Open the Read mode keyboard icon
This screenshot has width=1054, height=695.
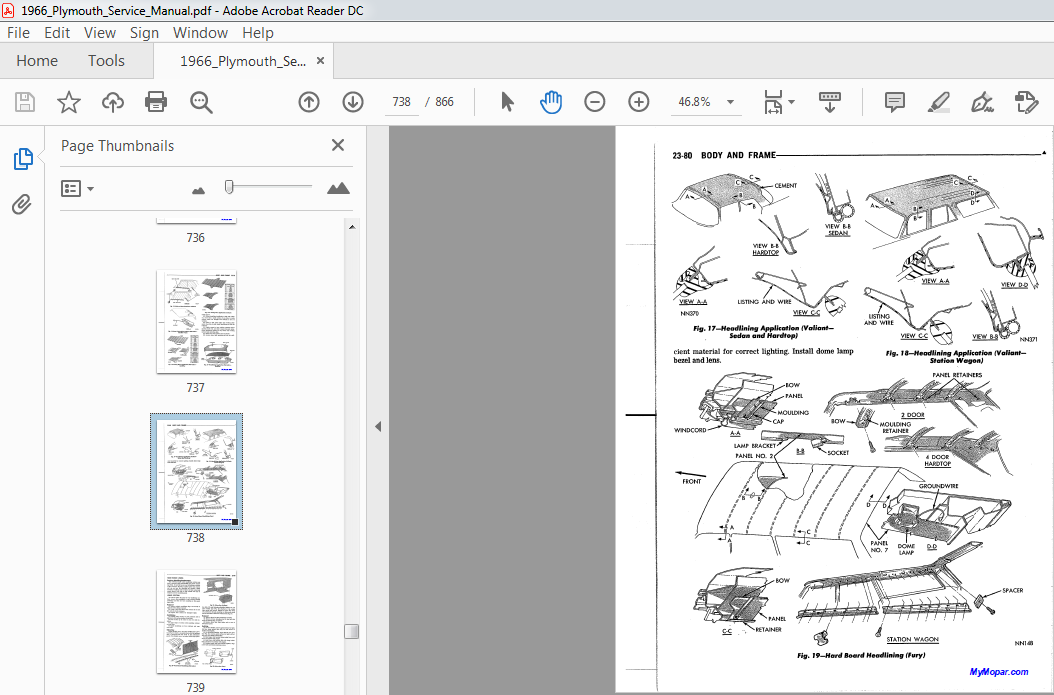[829, 102]
